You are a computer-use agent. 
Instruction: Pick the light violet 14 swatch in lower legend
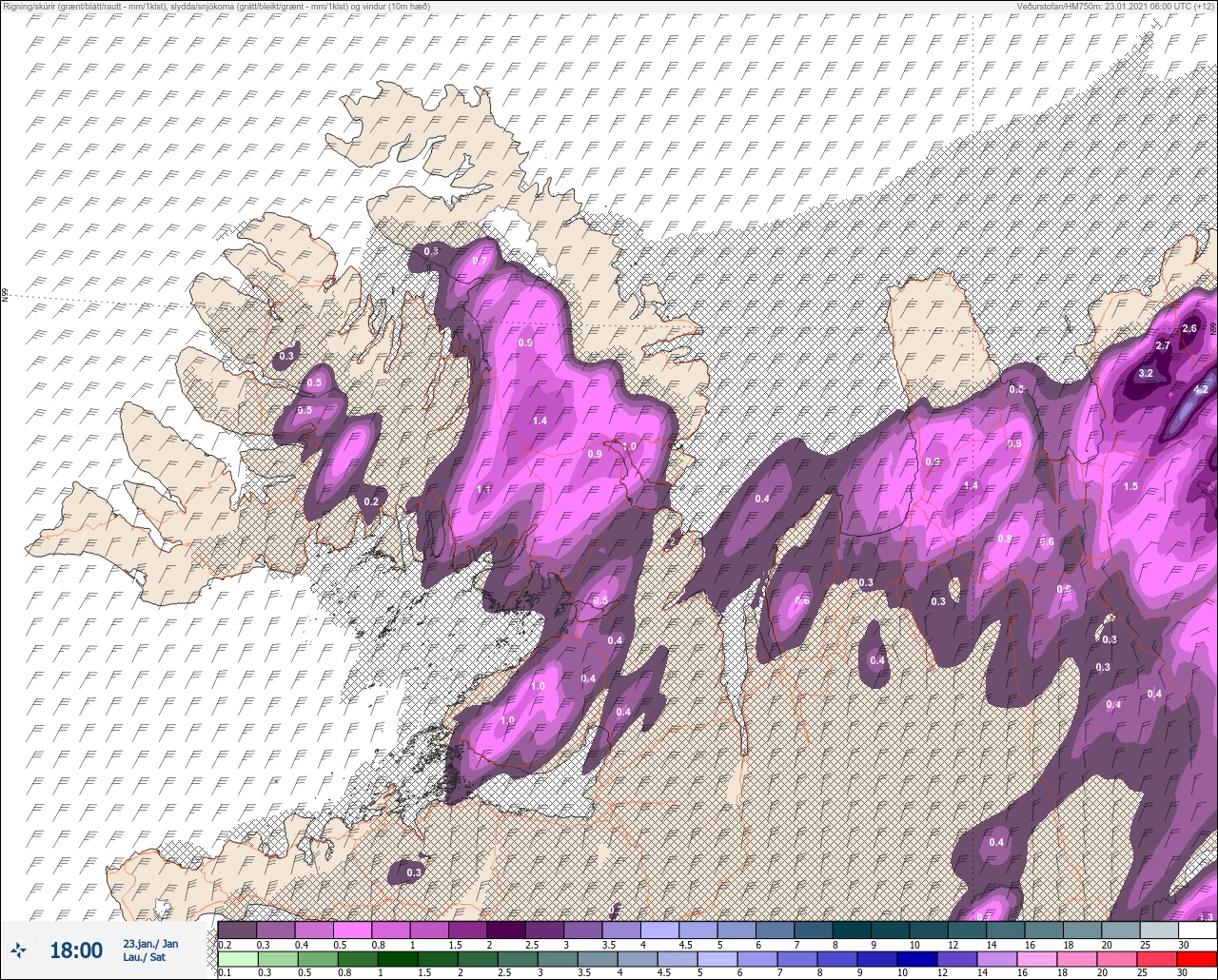(997, 959)
